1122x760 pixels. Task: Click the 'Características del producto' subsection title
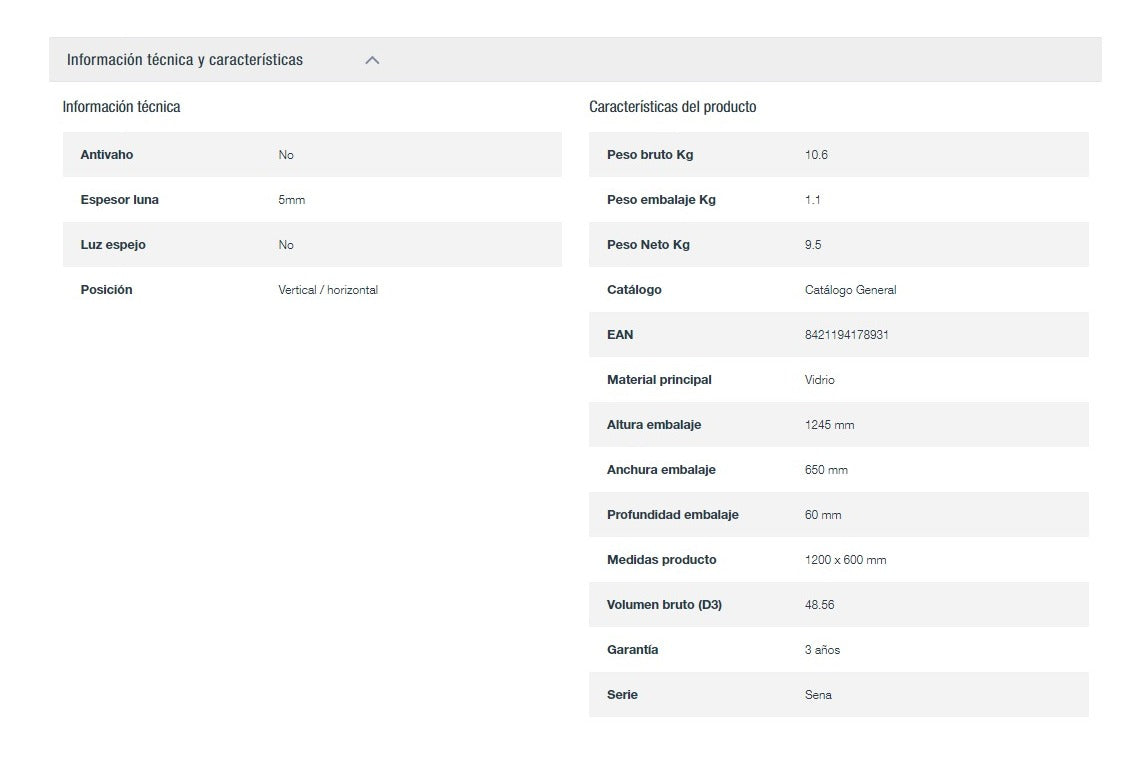coord(672,107)
